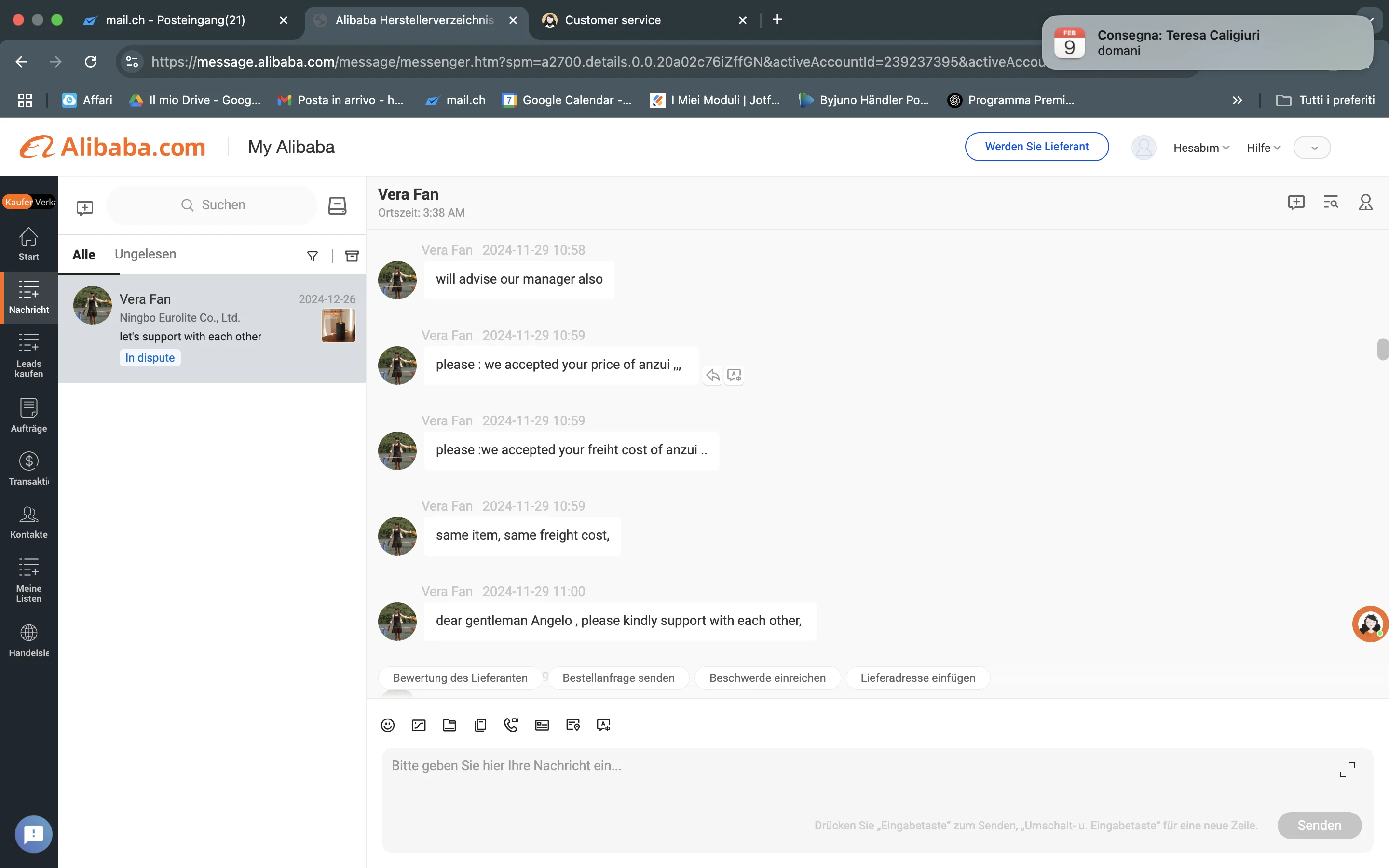The width and height of the screenshot is (1389, 868).
Task: Click the archive box icon in conversation list
Action: click(x=352, y=256)
